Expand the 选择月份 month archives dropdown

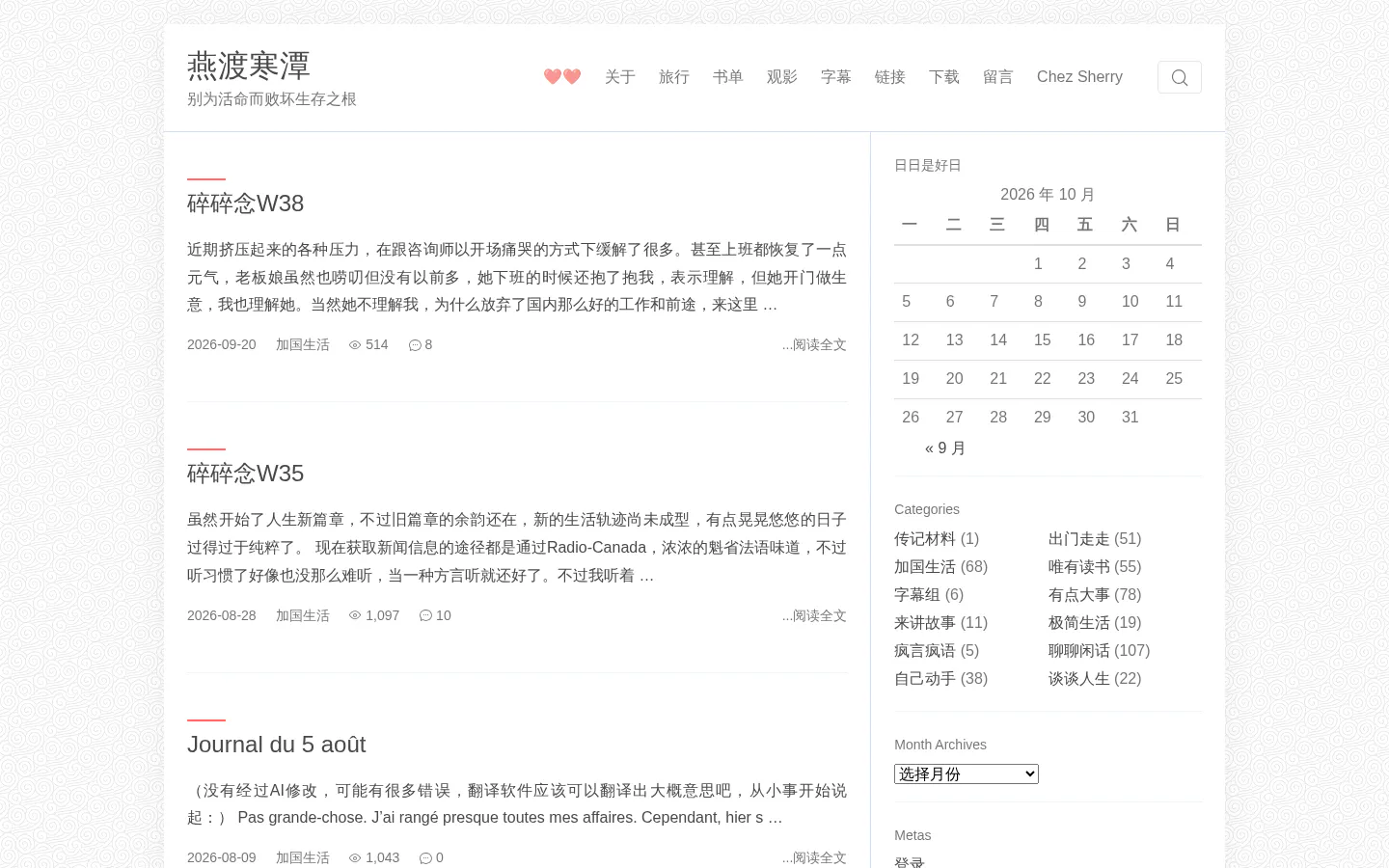pos(967,773)
